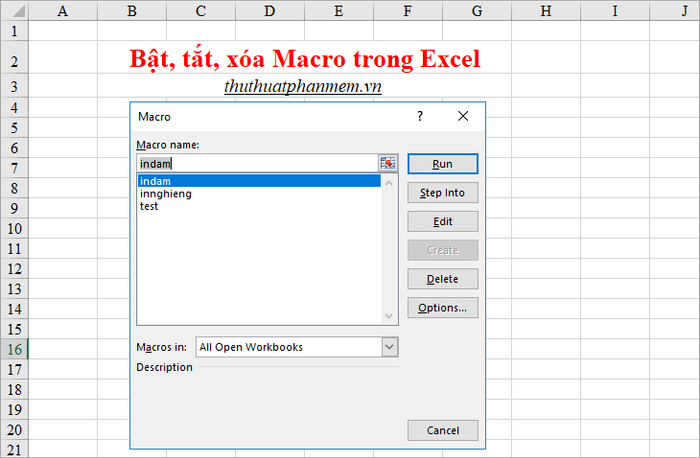The height and width of the screenshot is (458, 700).
Task: Click the thuthuatphanmem.vn link text
Action: (303, 86)
